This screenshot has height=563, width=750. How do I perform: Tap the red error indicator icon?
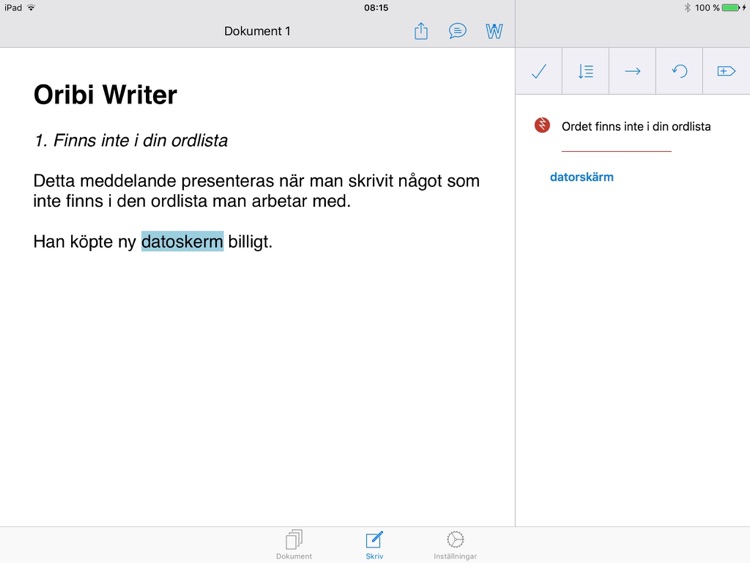coord(542,126)
